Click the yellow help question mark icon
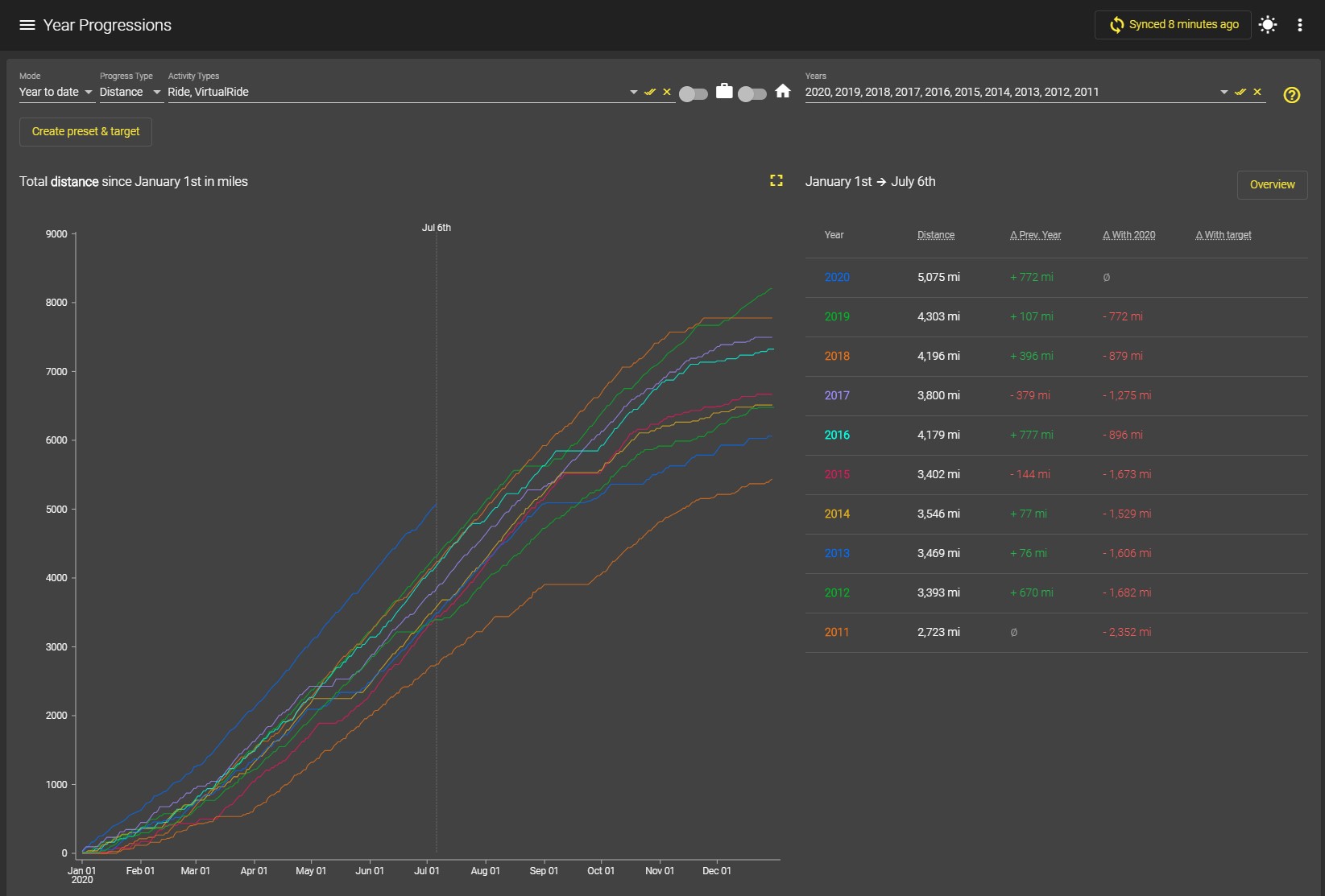The image size is (1325, 896). coord(1291,95)
